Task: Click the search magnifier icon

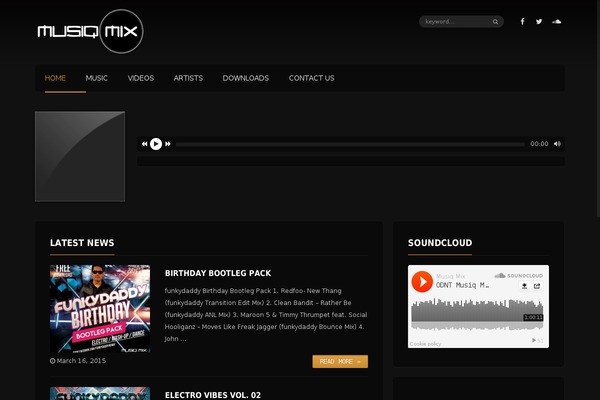Action: coord(495,22)
